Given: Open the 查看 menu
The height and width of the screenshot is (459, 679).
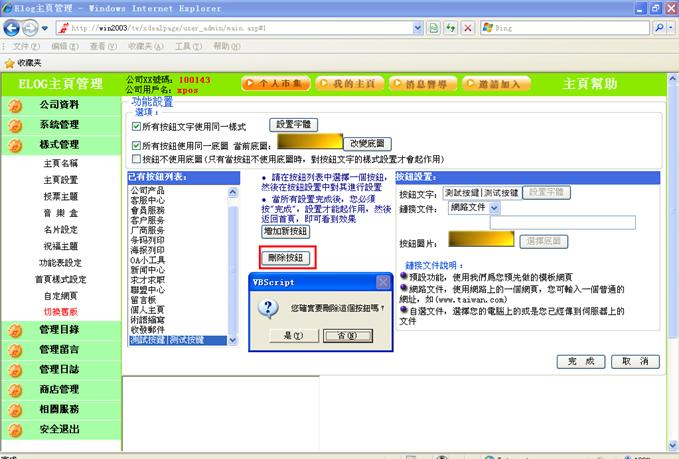Looking at the screenshot, I should (102, 46).
